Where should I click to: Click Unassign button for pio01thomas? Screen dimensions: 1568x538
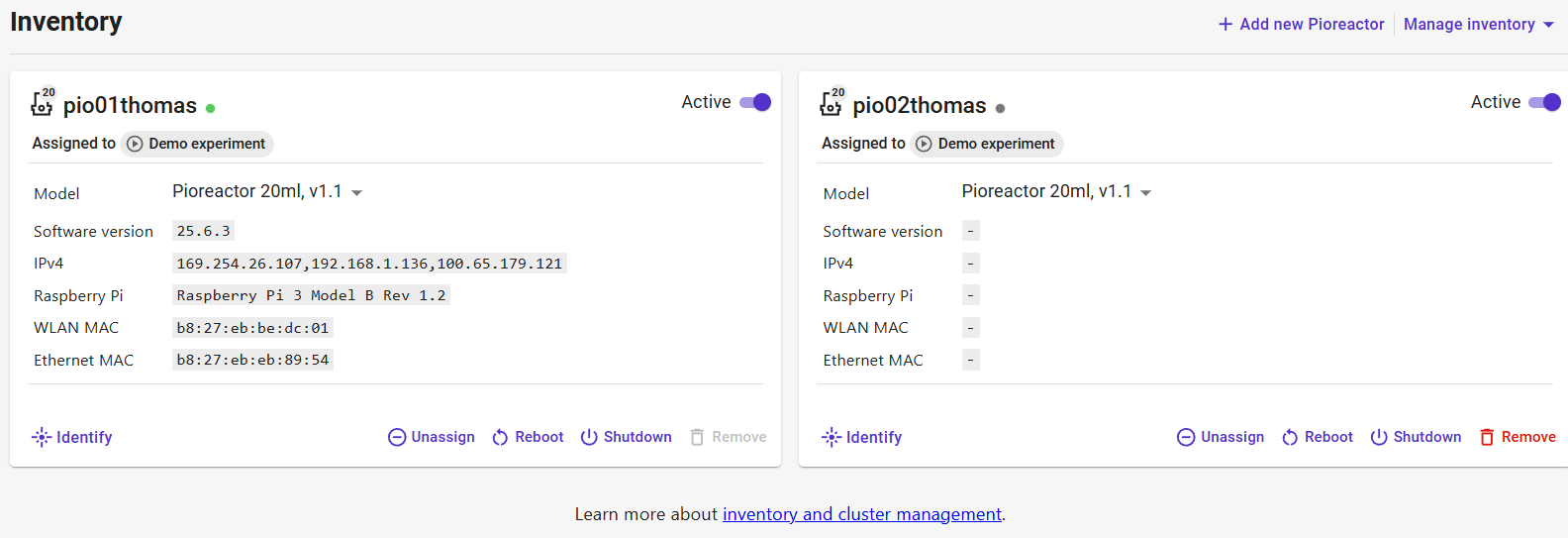(x=432, y=437)
